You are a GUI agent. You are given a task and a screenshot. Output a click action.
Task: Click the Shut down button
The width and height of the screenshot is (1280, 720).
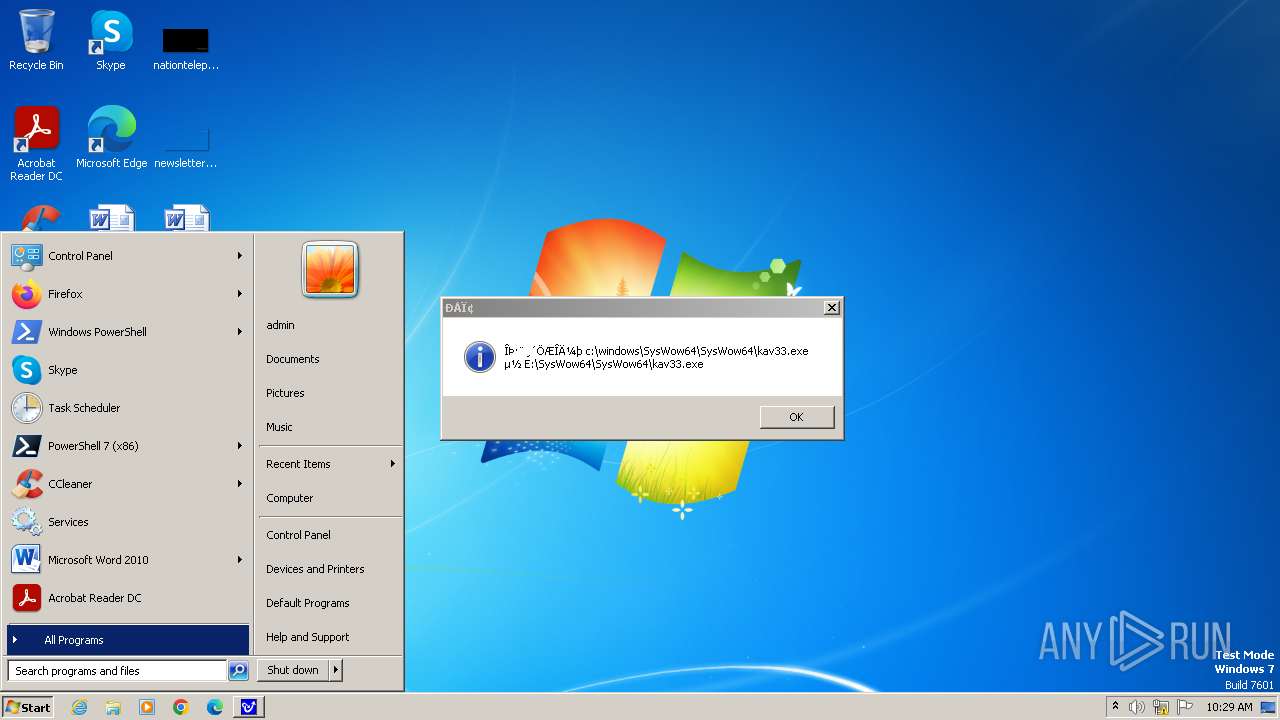coord(293,671)
